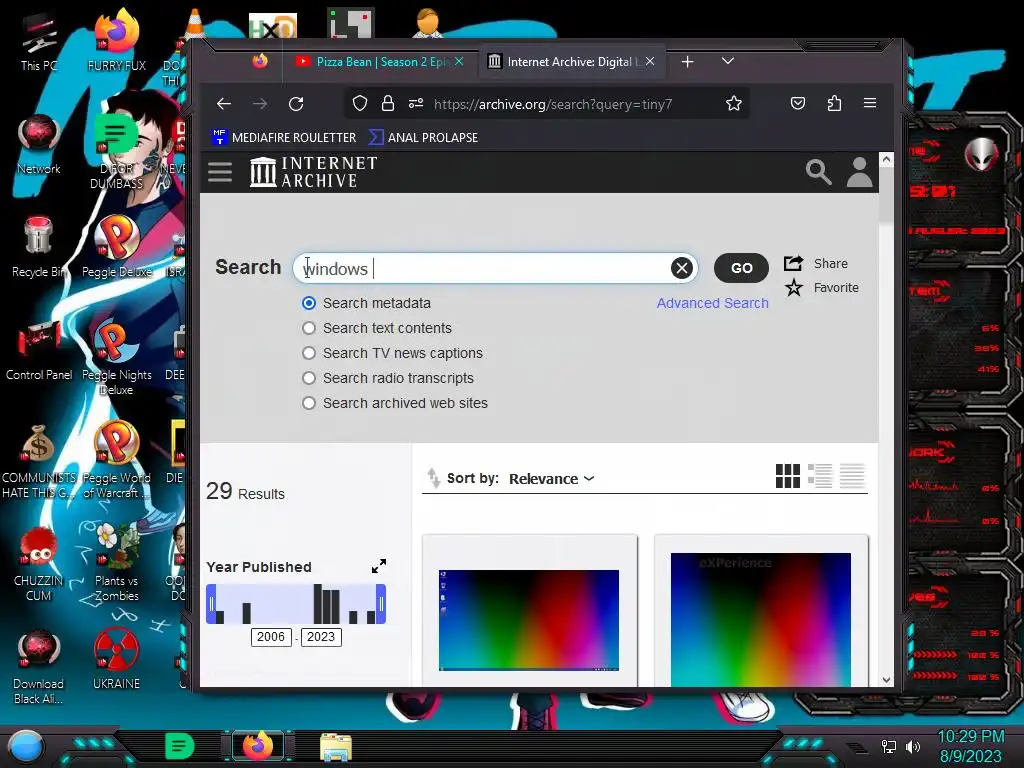Expand the Year Published histogram
Screen dimensions: 1024x768
379,566
